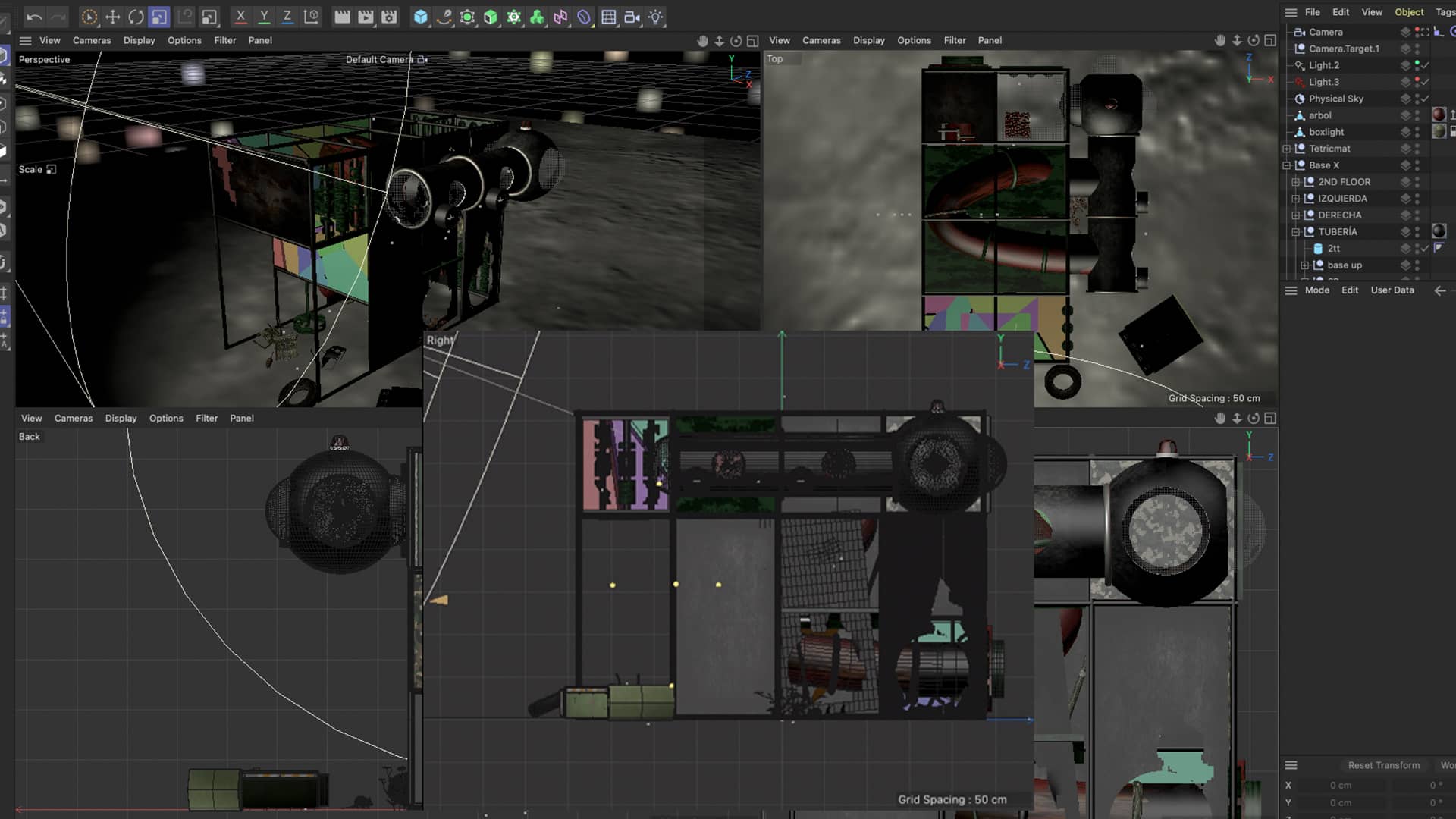The width and height of the screenshot is (1456, 819).
Task: Toggle Y axis lock
Action: click(x=264, y=17)
